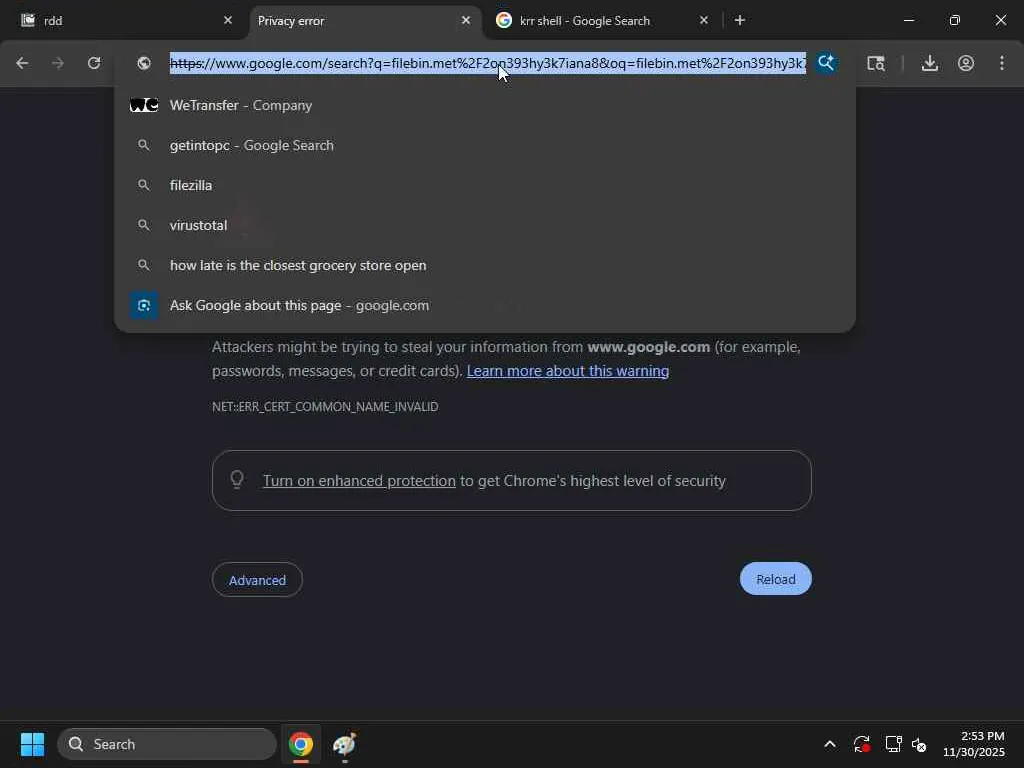Click the lightbulb icon in the protection box
This screenshot has width=1024, height=768.
237,480
